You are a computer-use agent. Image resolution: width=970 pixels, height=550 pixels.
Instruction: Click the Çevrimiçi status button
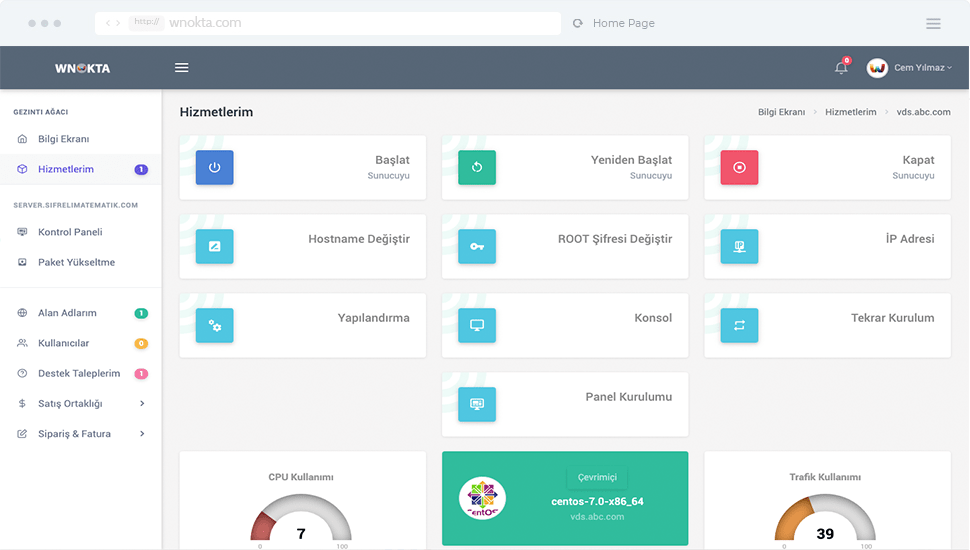point(597,477)
